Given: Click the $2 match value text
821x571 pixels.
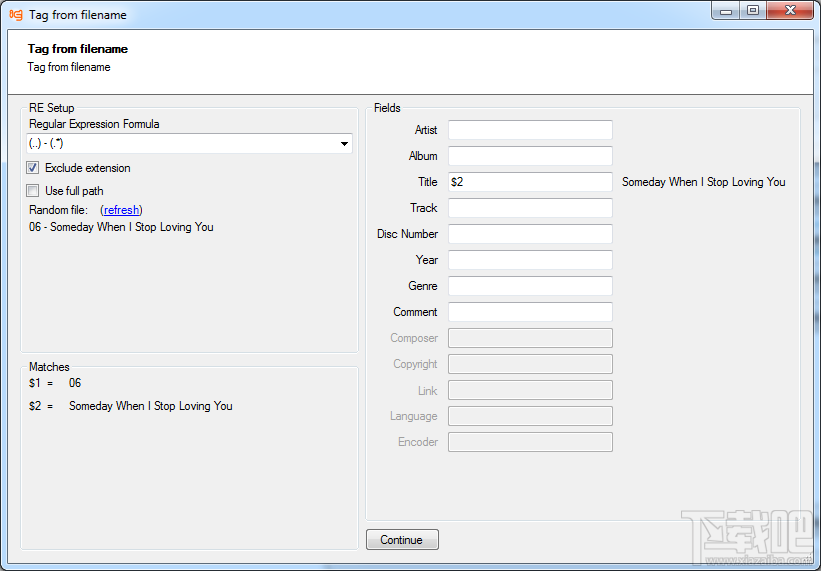Looking at the screenshot, I should point(151,406).
